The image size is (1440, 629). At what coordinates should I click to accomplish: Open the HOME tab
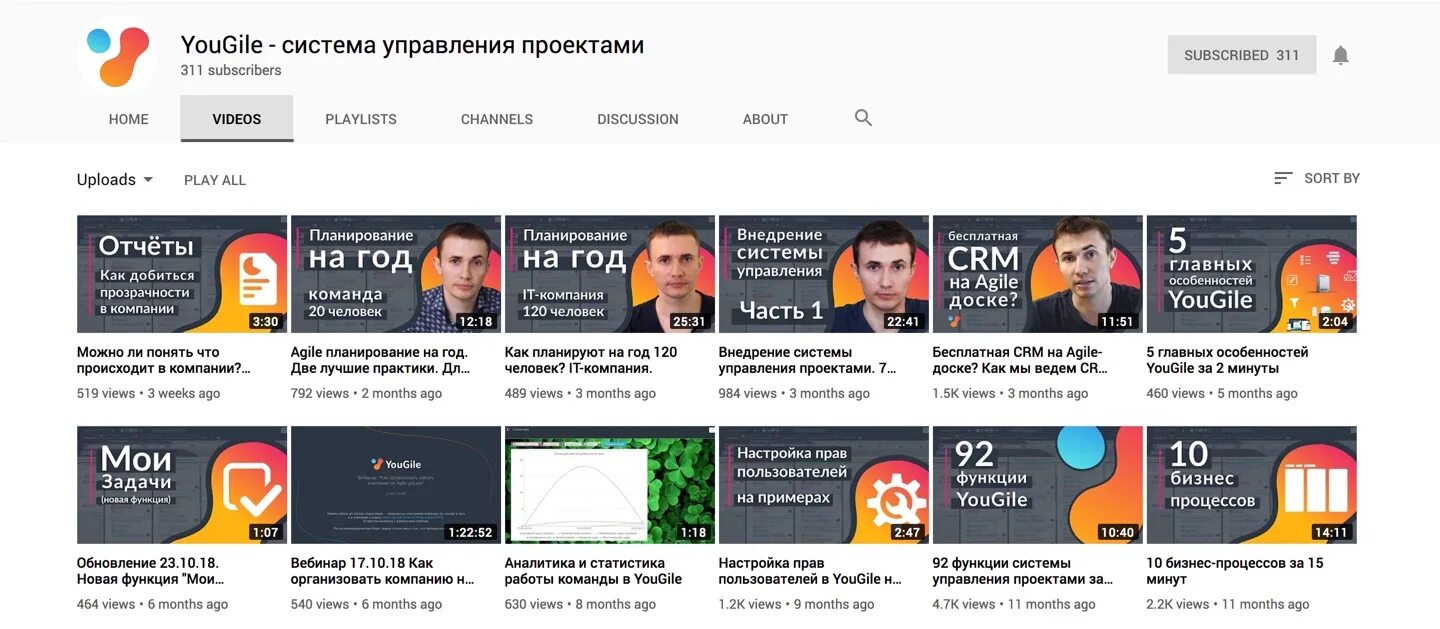pos(129,119)
